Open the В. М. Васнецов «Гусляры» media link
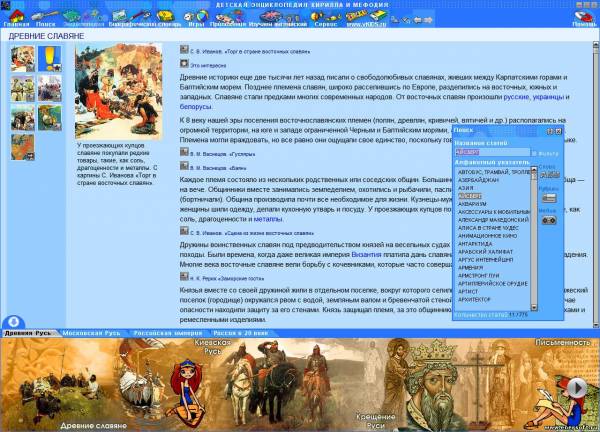Viewport: 600px width, 432px height. click(x=217, y=154)
